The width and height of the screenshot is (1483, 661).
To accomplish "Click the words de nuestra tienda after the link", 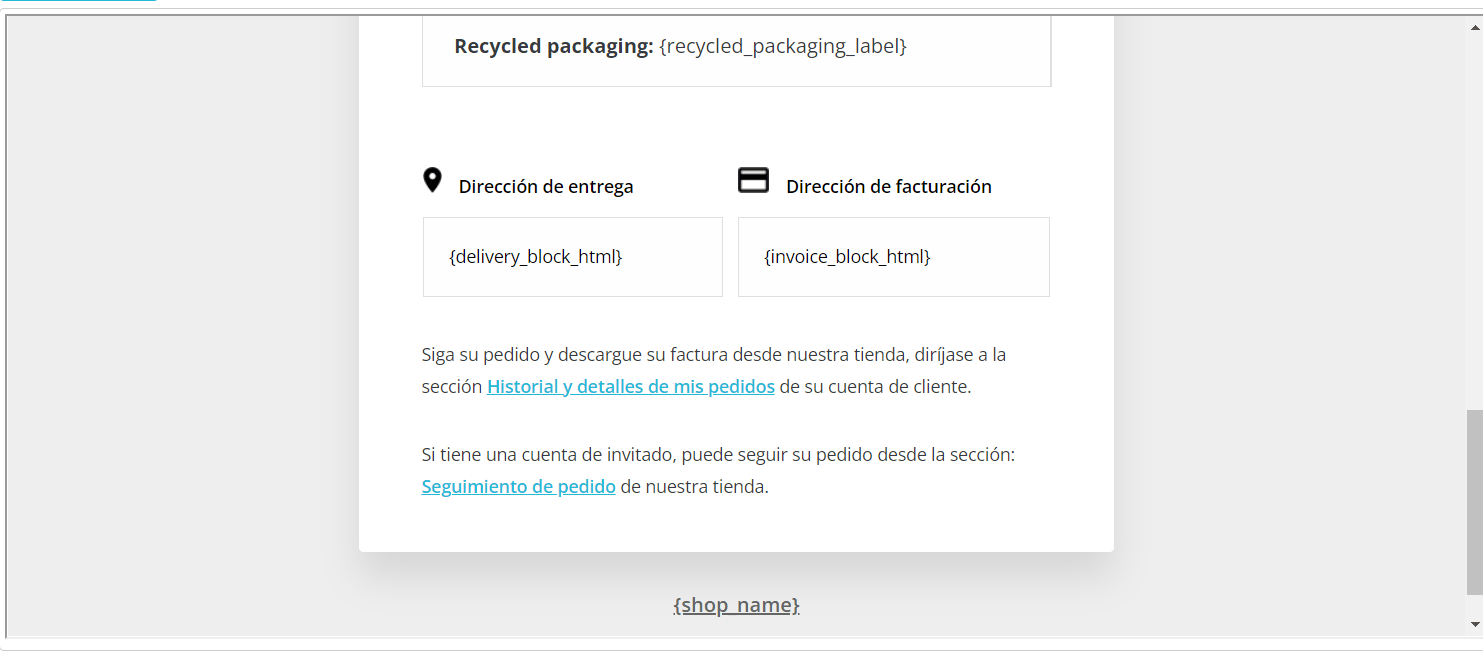I will (x=695, y=487).
